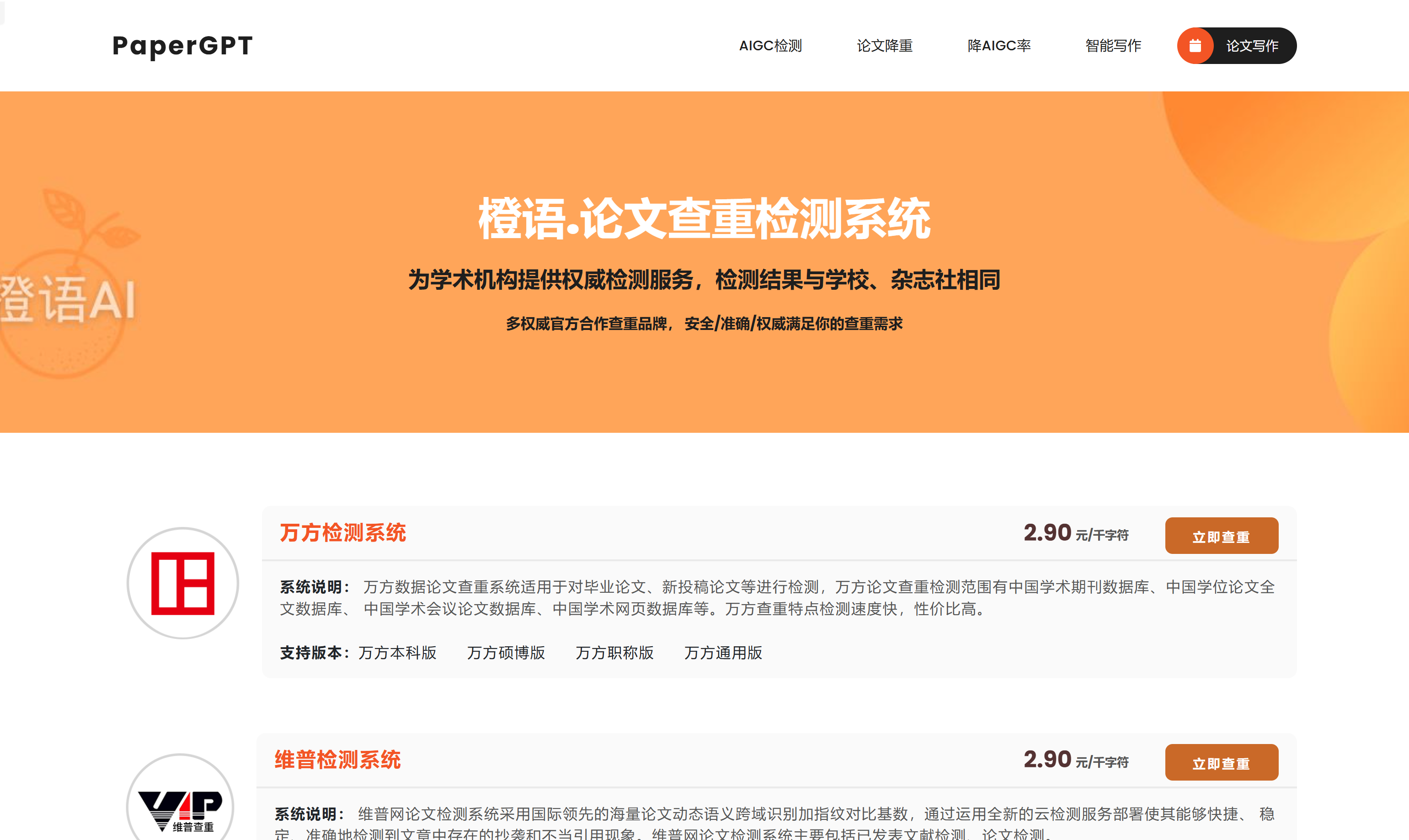Select the 万方硕博版 version
The width and height of the screenshot is (1409, 840).
click(506, 653)
